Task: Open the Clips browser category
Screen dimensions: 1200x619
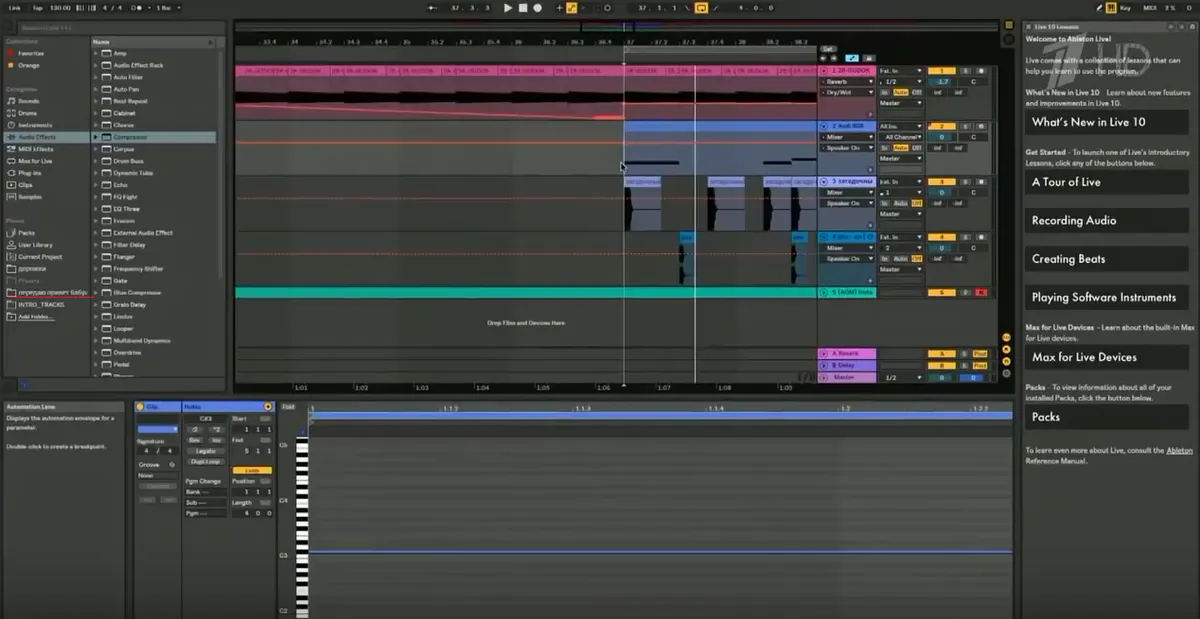Action: [x=25, y=185]
